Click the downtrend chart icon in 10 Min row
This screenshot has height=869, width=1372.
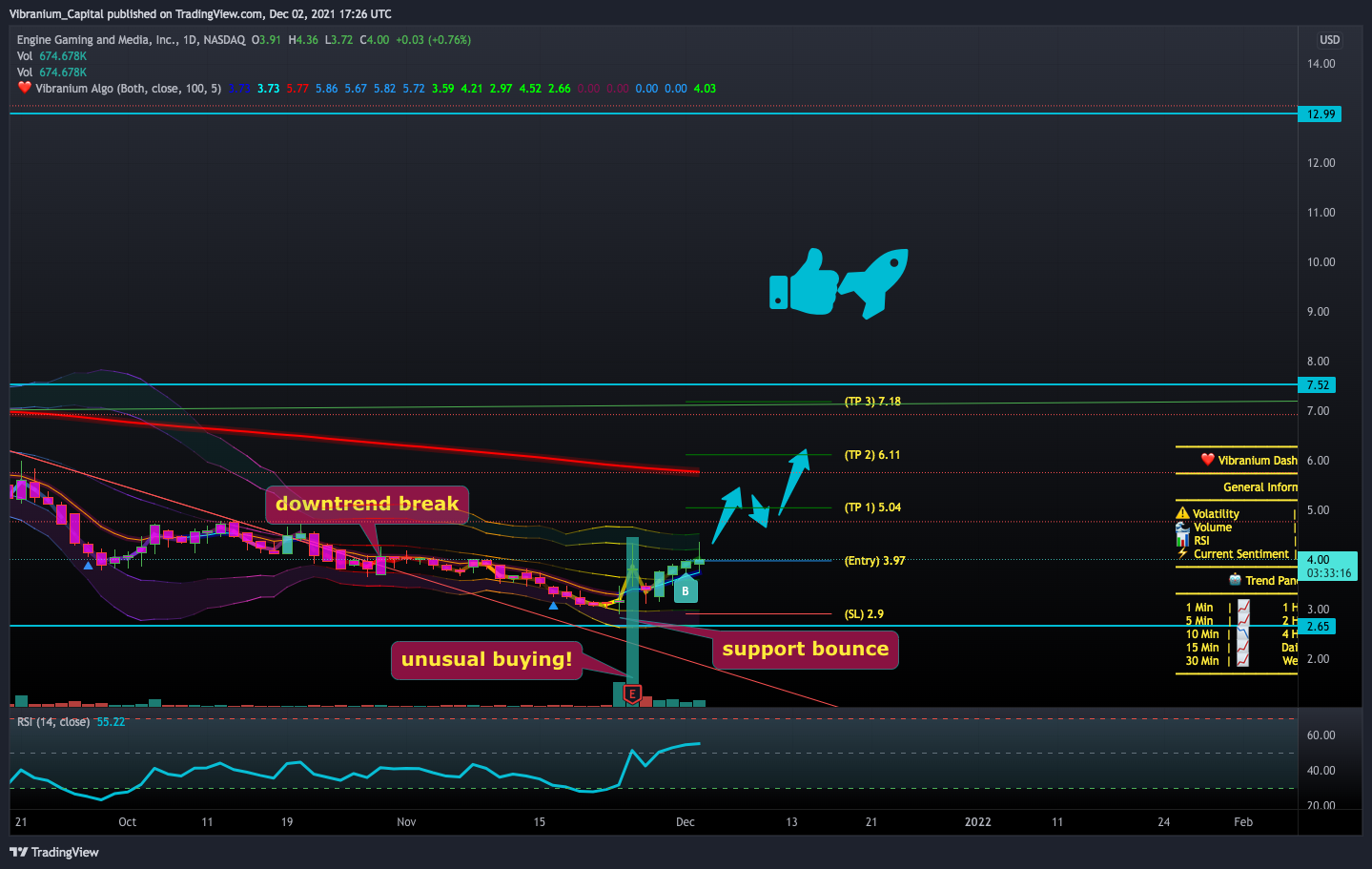[1243, 633]
